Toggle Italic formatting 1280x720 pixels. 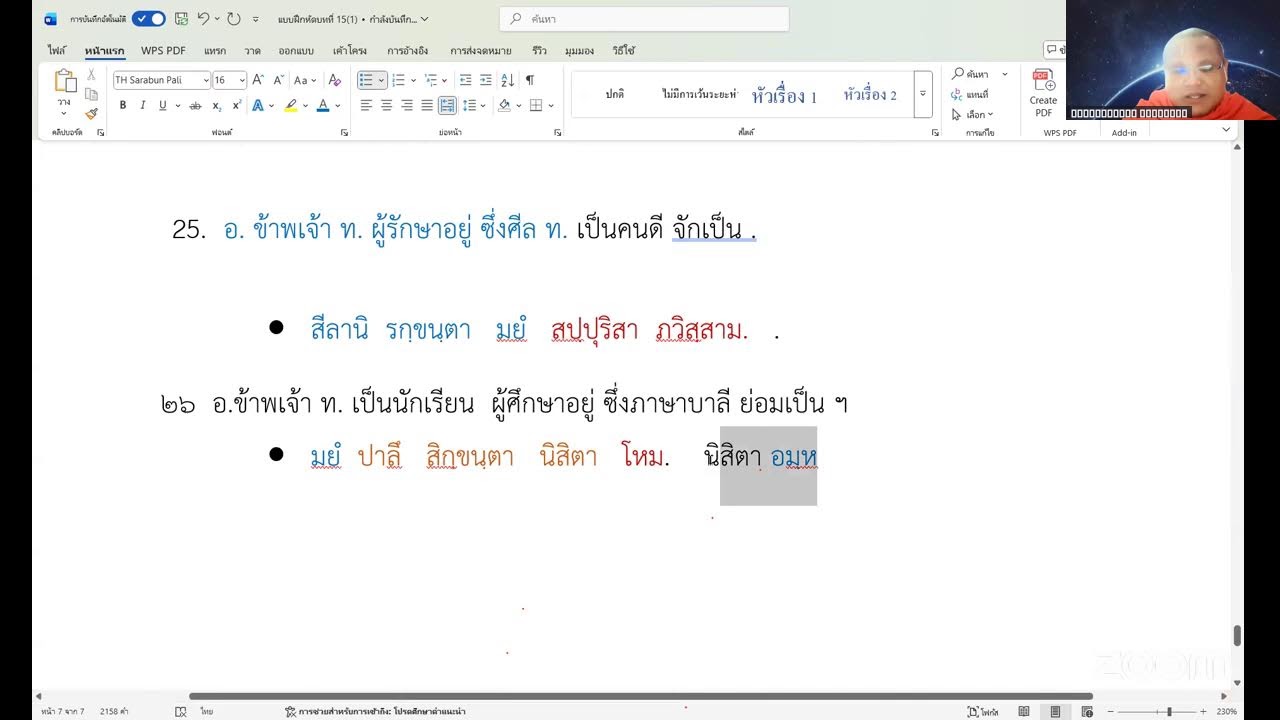[x=142, y=105]
